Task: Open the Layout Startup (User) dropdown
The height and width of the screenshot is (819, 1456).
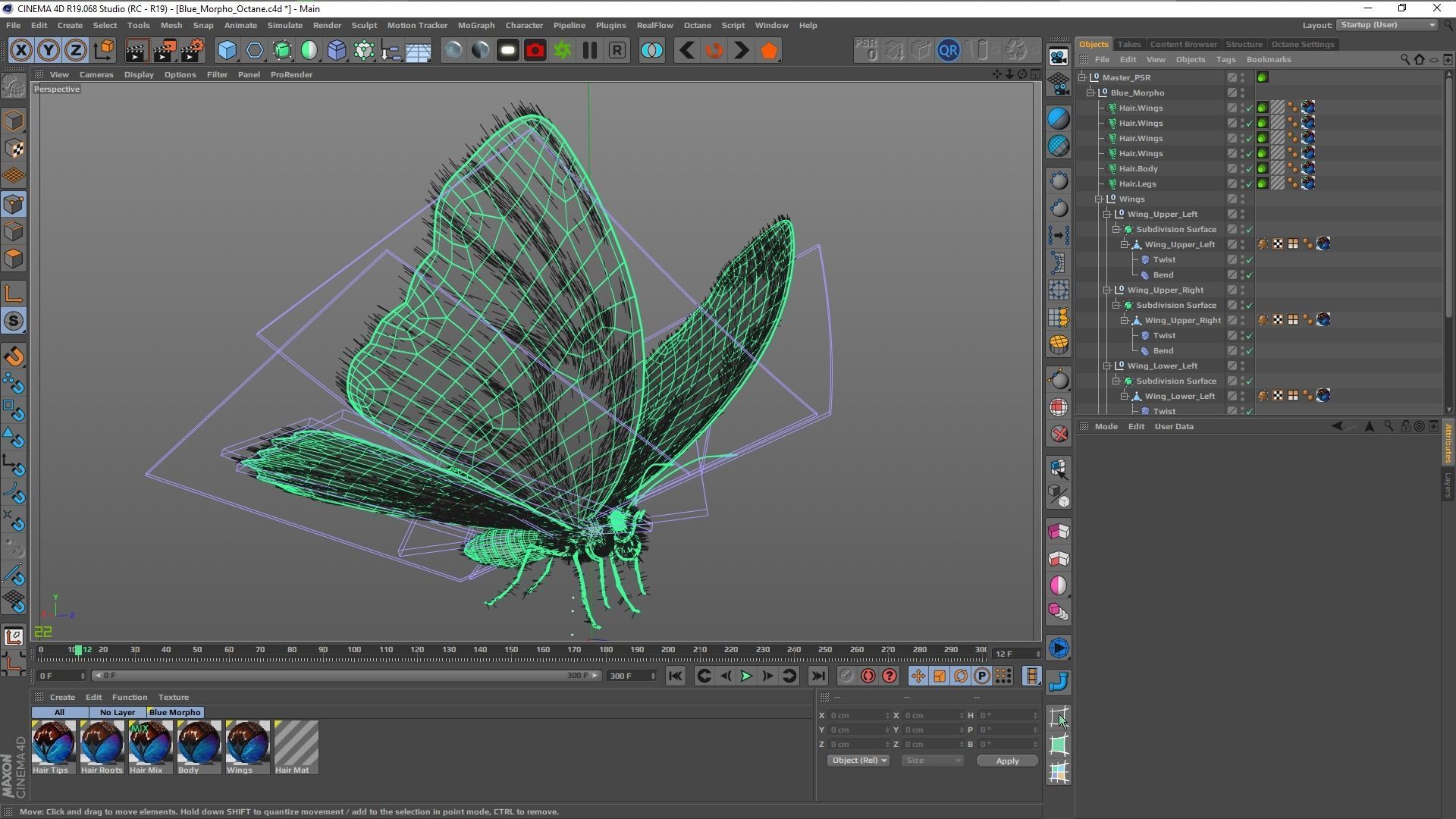Action: [x=1387, y=25]
